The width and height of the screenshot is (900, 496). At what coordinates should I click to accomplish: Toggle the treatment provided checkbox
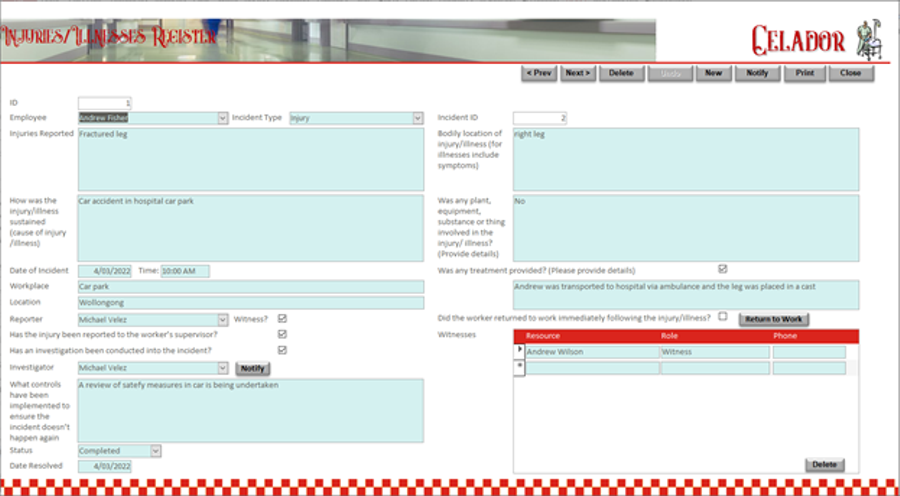point(723,268)
